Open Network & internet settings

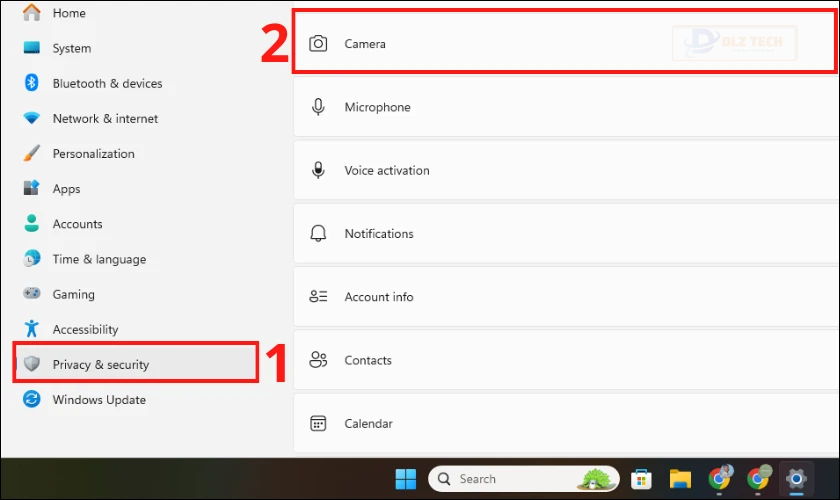coord(105,118)
